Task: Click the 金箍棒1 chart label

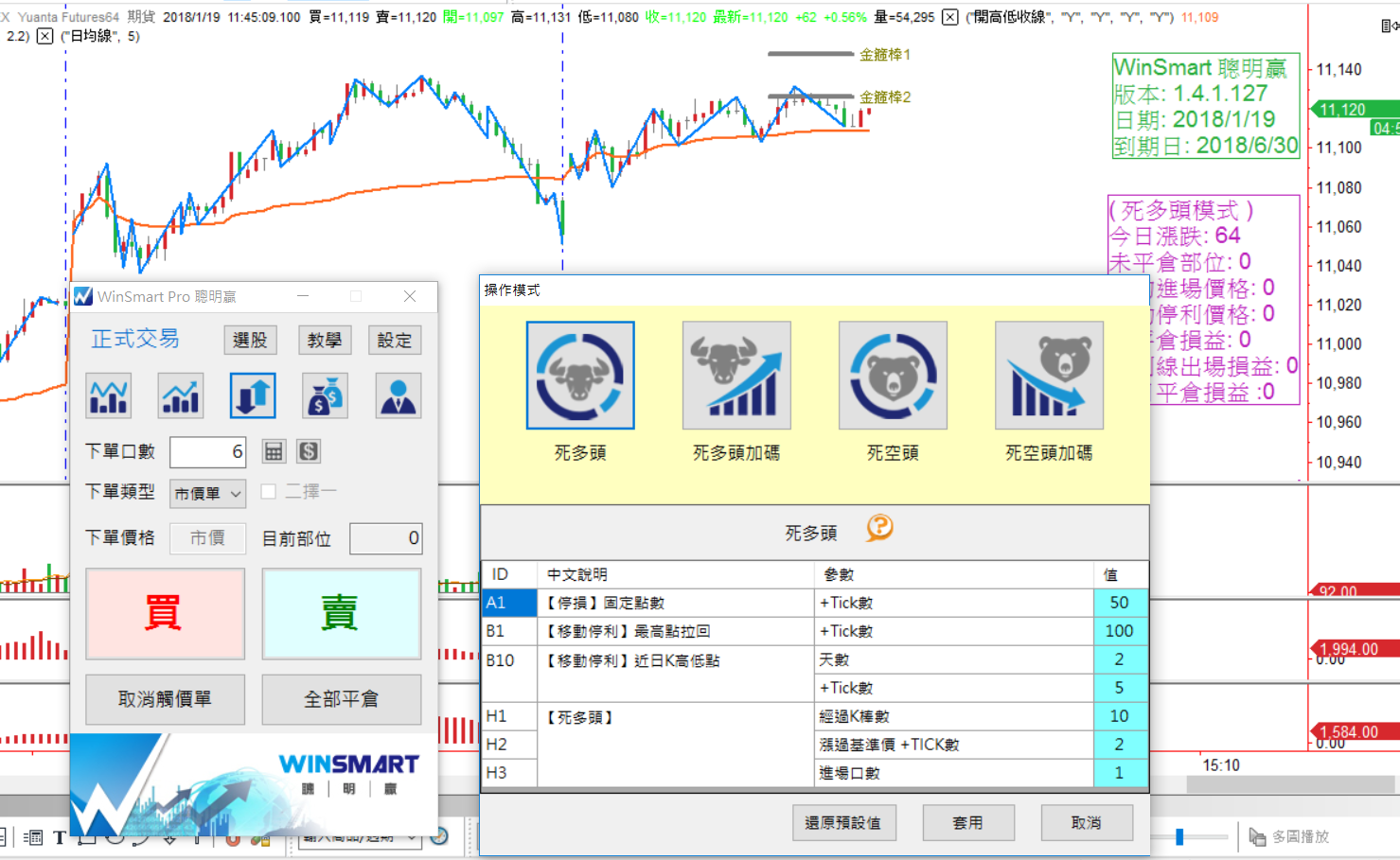Action: pos(884,55)
